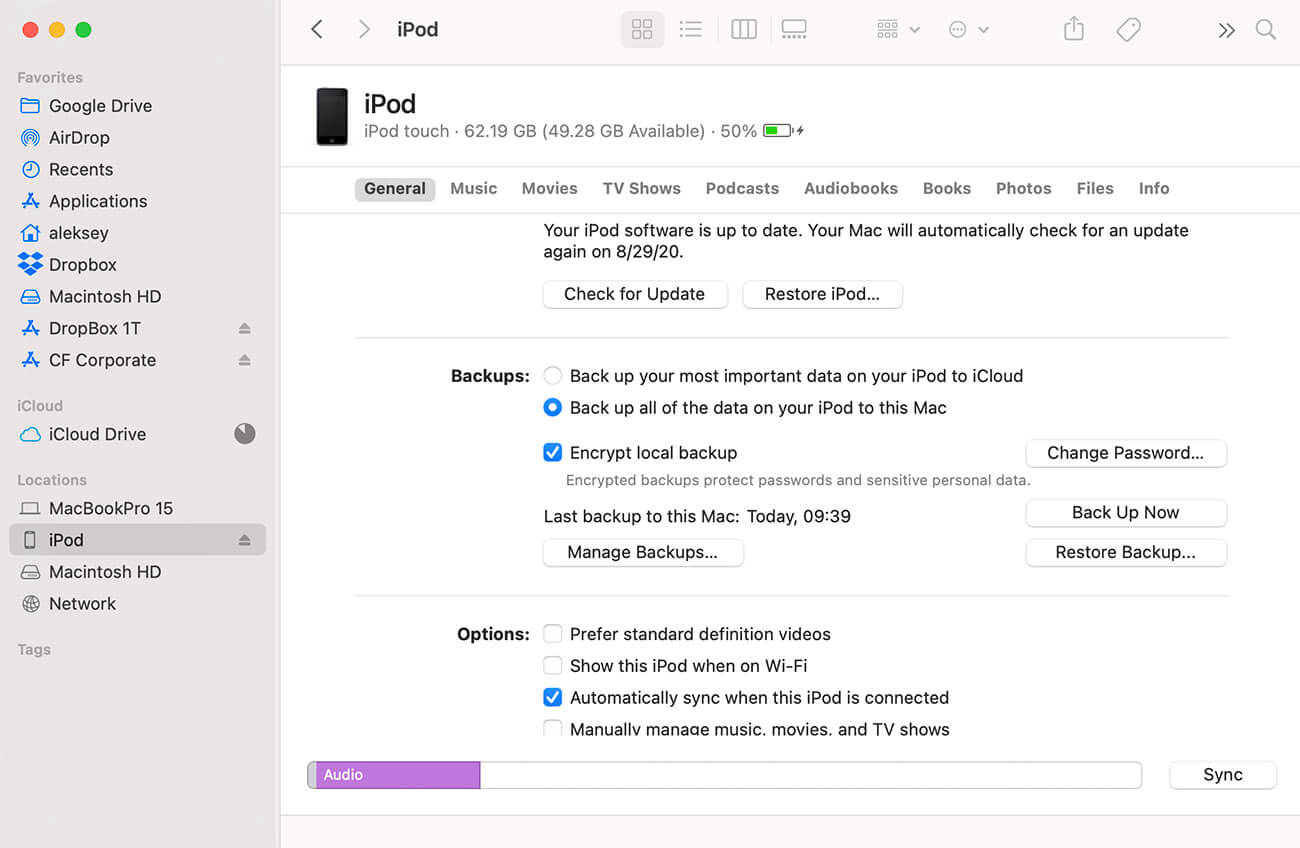Select back up to iCloud option
Screen dimensions: 1300x848
click(553, 377)
